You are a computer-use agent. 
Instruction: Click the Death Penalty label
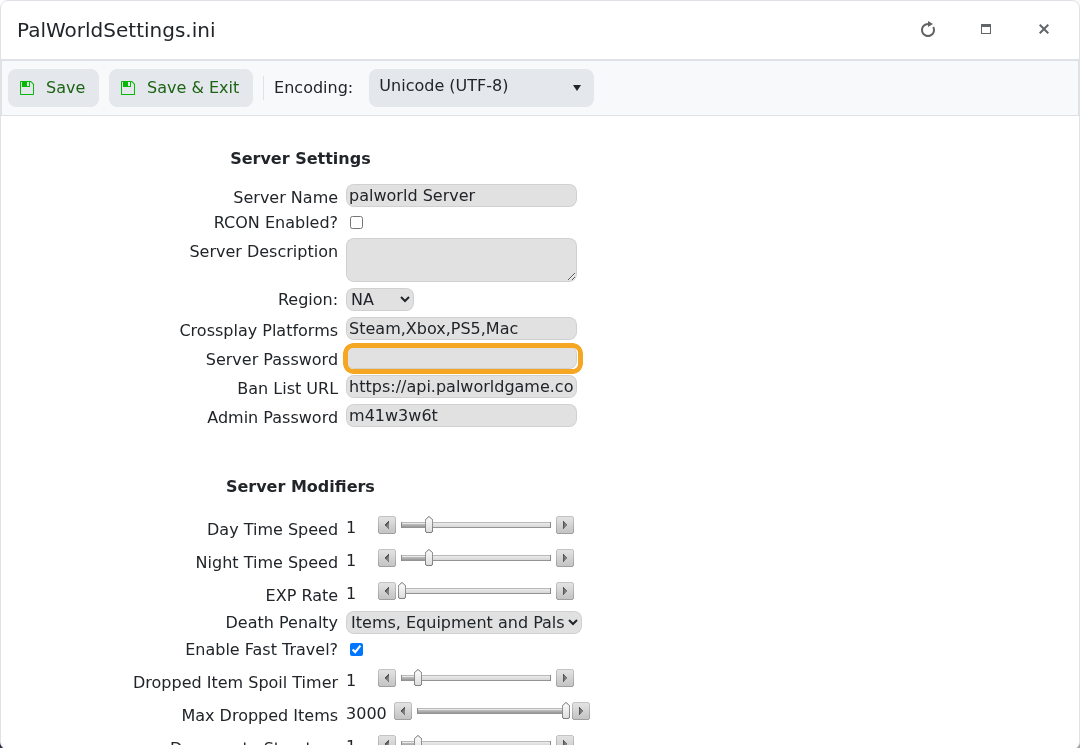pyautogui.click(x=281, y=623)
